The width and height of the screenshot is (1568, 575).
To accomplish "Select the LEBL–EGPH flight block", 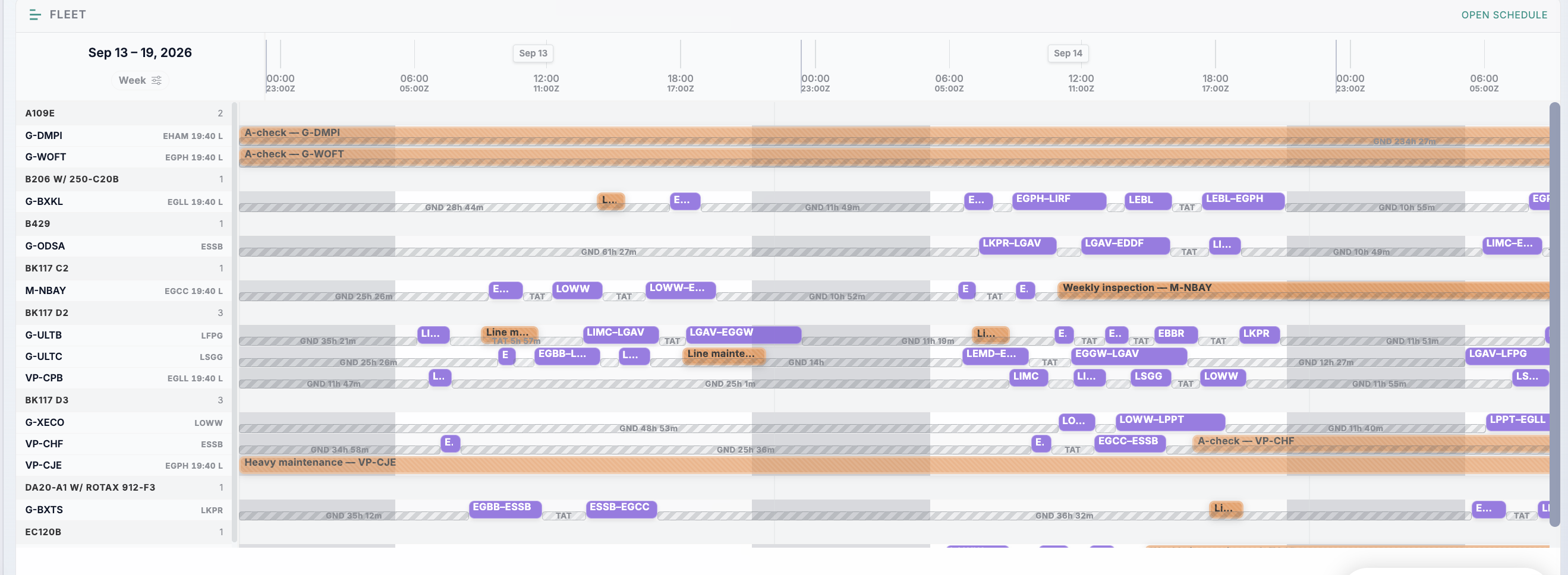I will click(x=1243, y=201).
